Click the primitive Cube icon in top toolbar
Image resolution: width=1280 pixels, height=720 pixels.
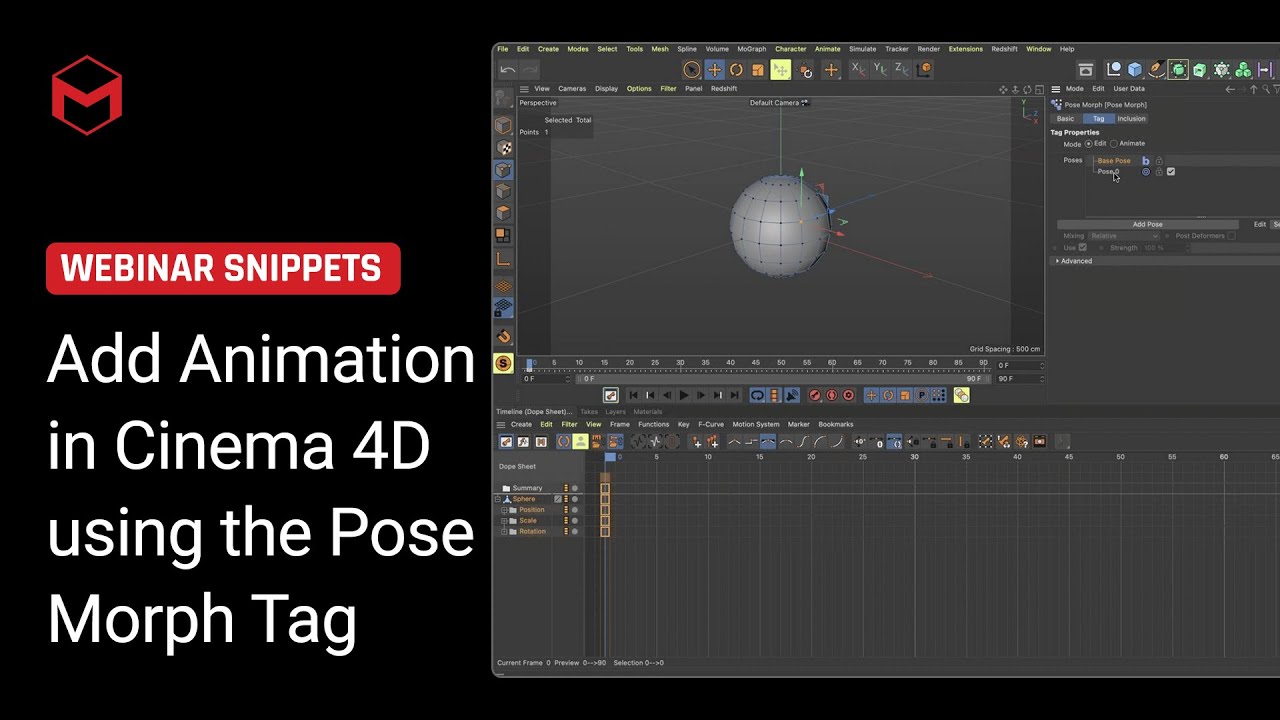coord(1135,69)
